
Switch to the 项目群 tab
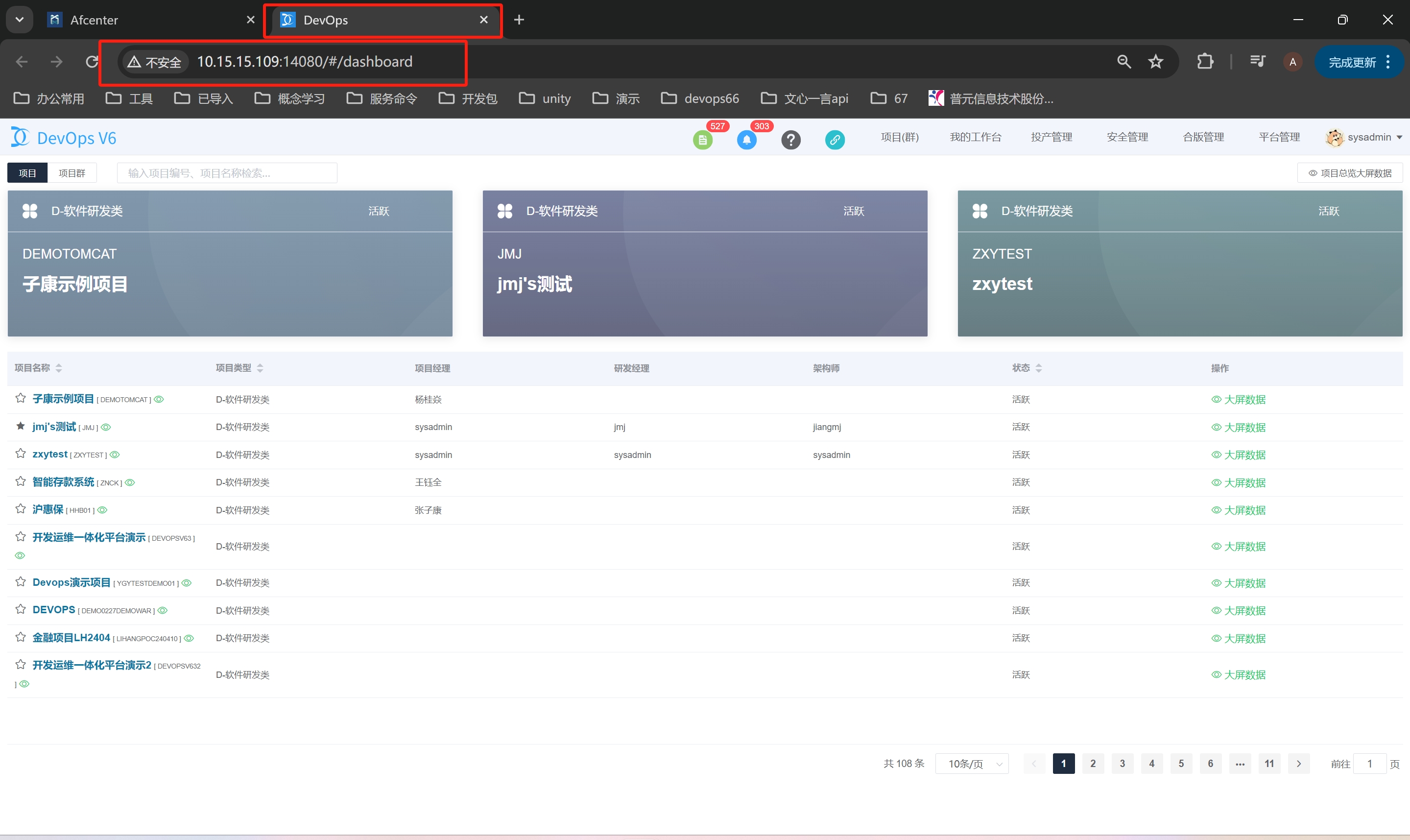(72, 172)
